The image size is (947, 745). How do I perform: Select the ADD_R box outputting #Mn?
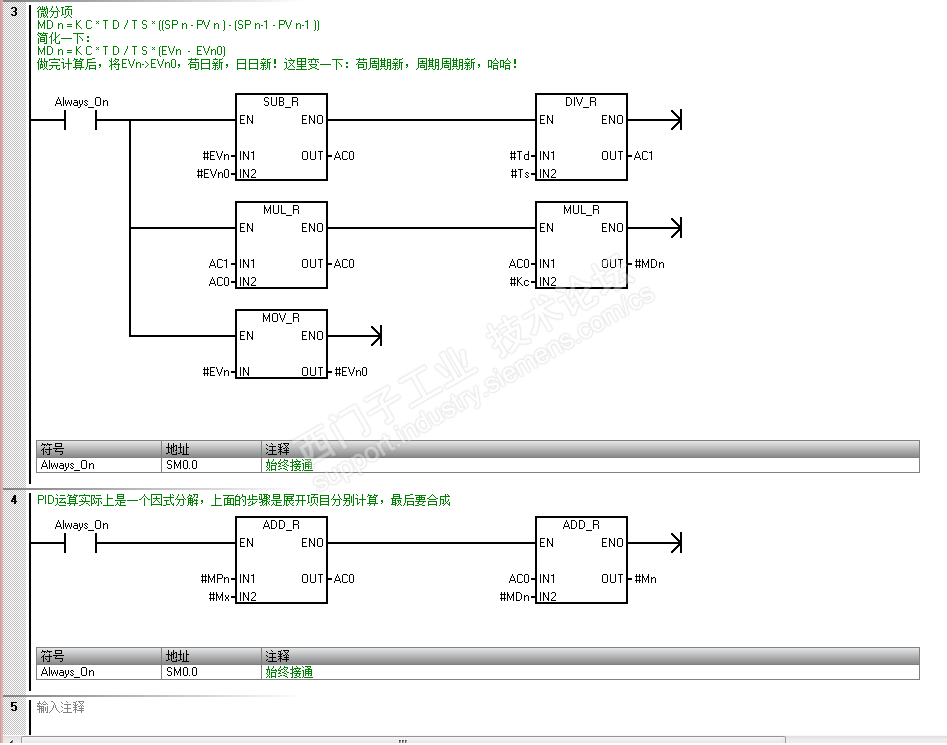(581, 560)
